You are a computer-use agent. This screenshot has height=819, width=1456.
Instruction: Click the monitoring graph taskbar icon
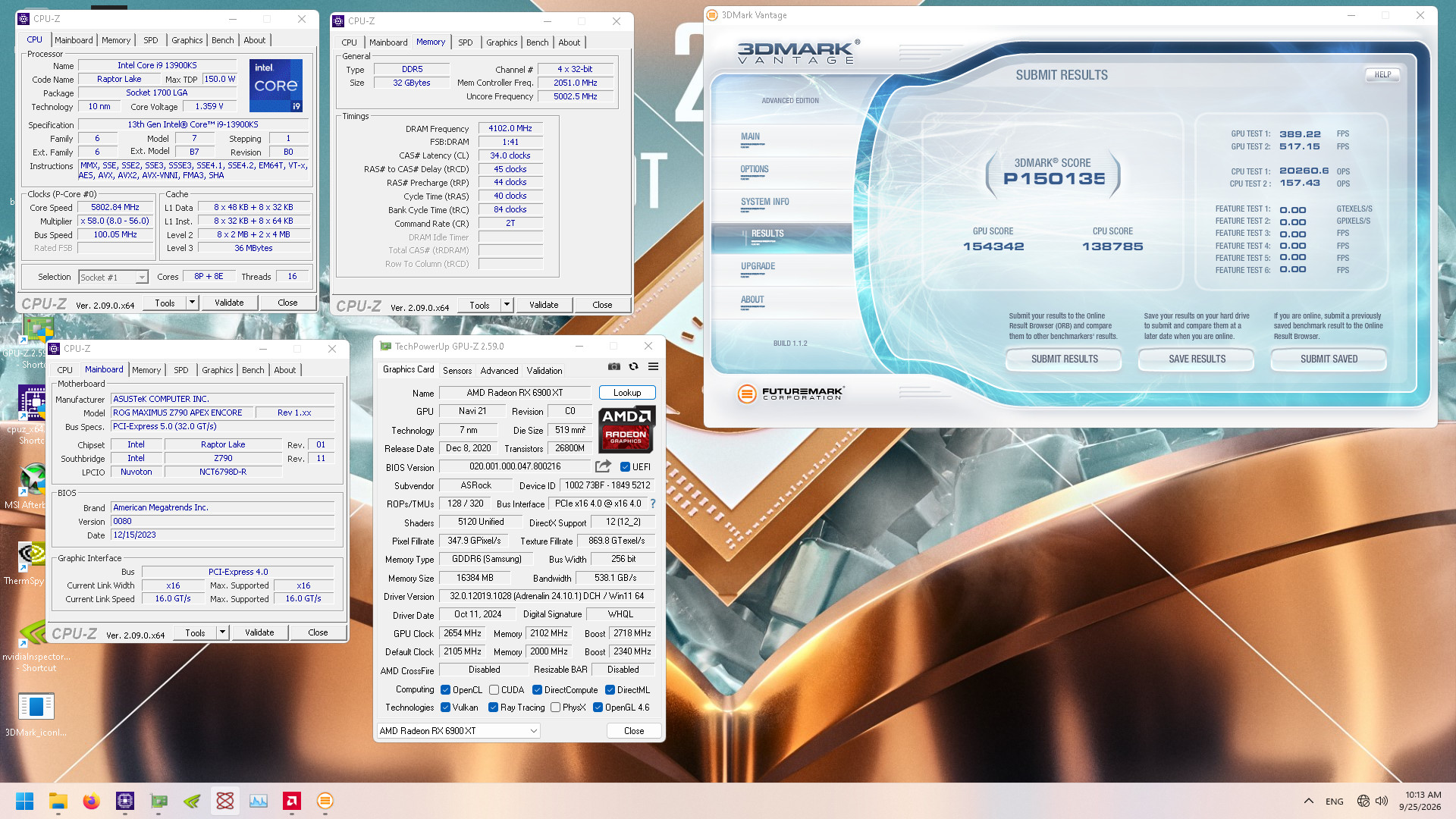259,801
